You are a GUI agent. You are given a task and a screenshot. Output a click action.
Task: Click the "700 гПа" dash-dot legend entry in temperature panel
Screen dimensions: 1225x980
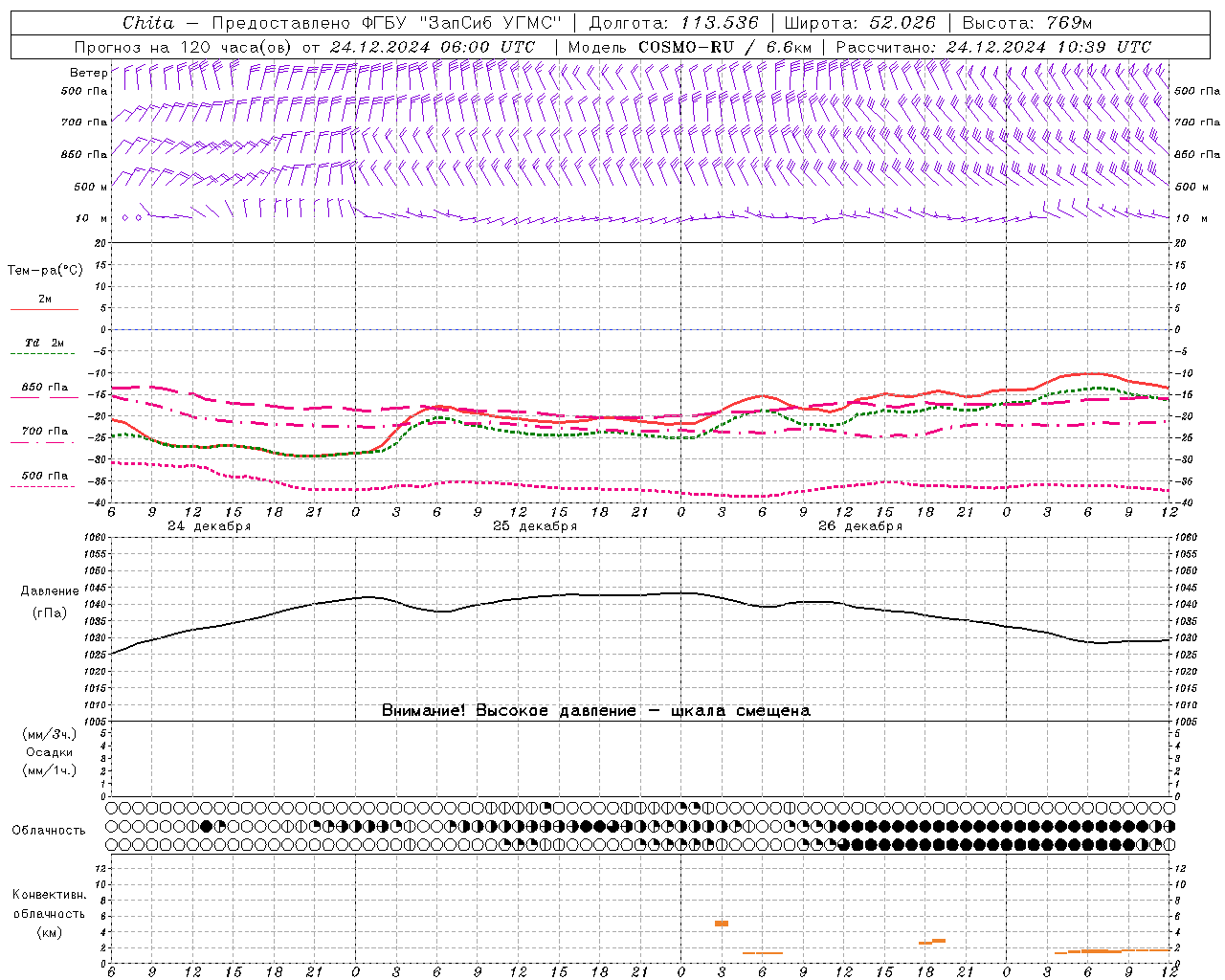coord(44,432)
